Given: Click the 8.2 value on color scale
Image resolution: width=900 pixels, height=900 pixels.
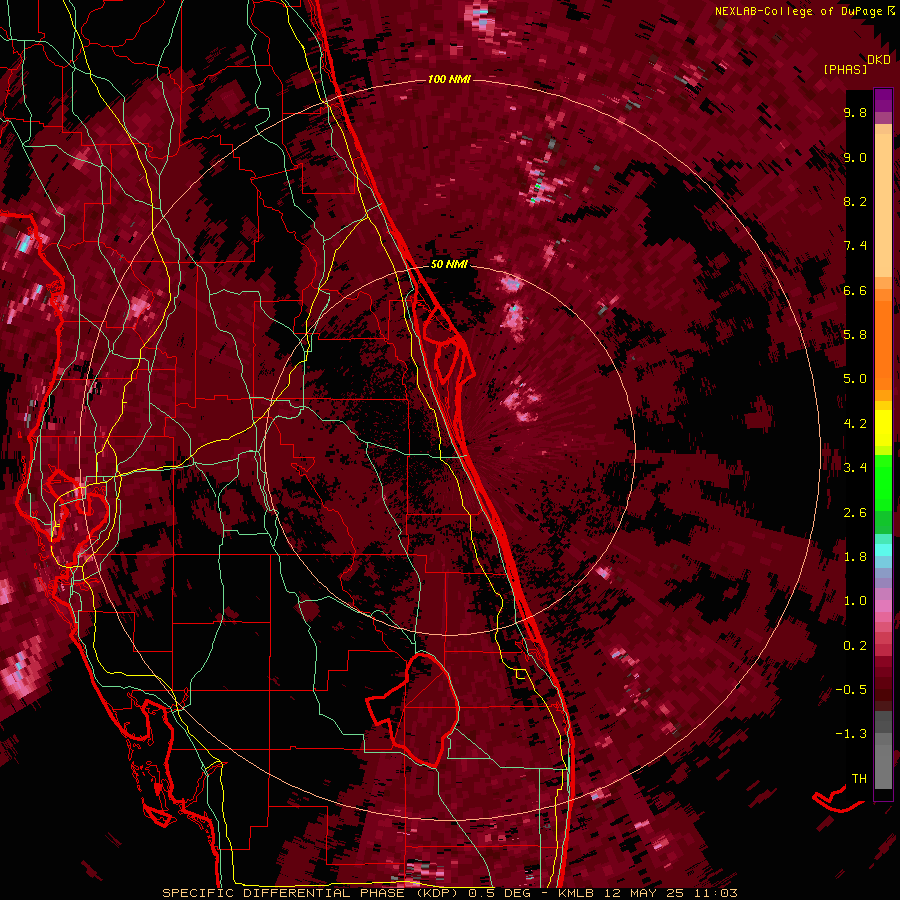Looking at the screenshot, I should (x=855, y=201).
